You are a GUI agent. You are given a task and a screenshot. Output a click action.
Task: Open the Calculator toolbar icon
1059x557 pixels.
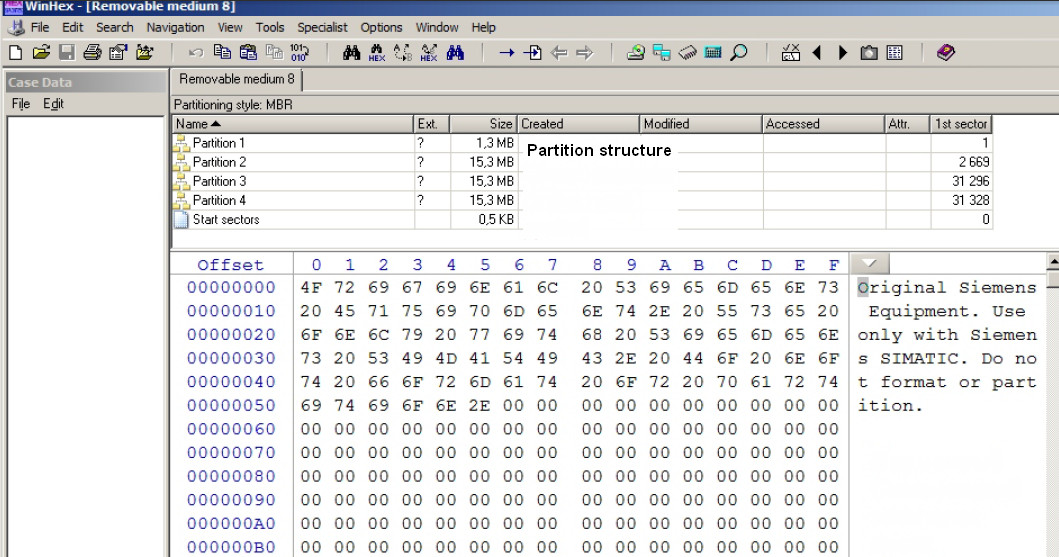click(x=713, y=53)
